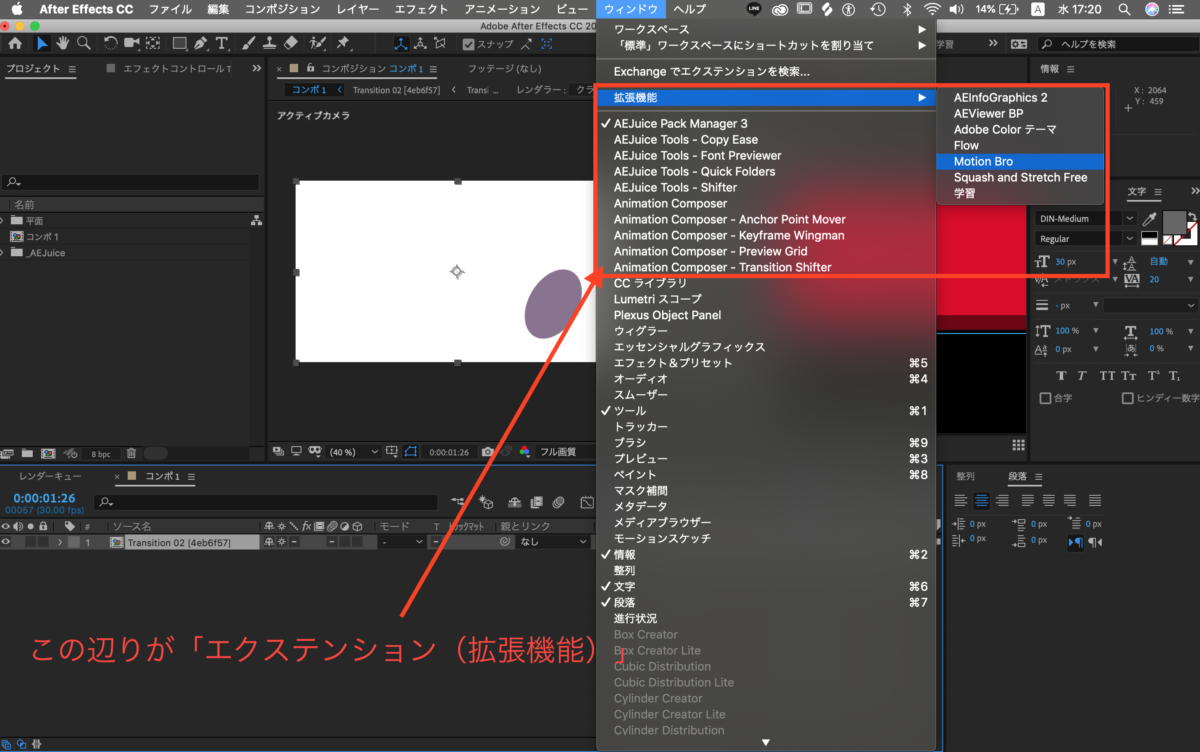The height and width of the screenshot is (752, 1200).
Task: Click Exchange でエクステンションを検索...
Action: (766, 72)
